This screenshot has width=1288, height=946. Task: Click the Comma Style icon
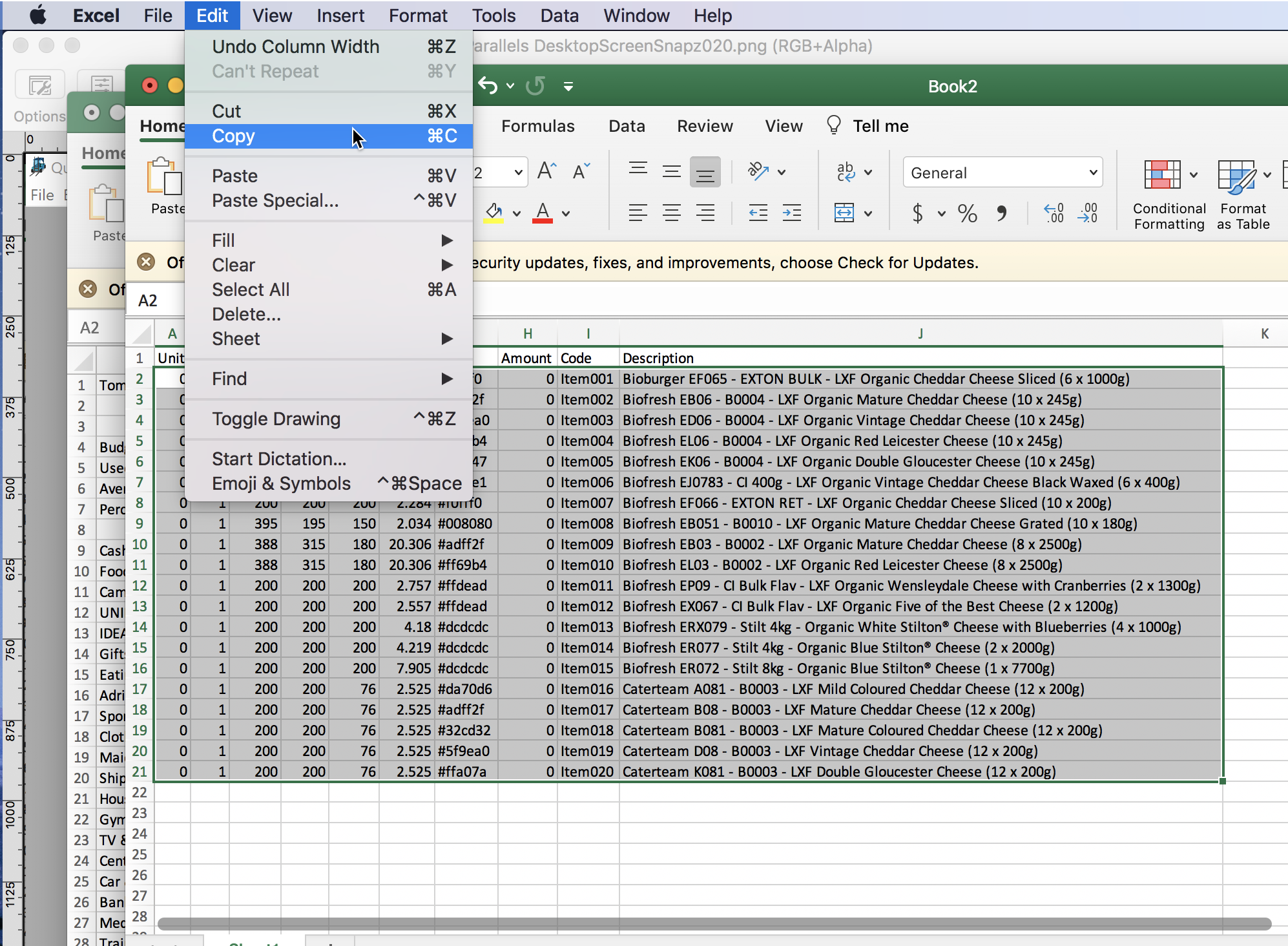click(1002, 213)
